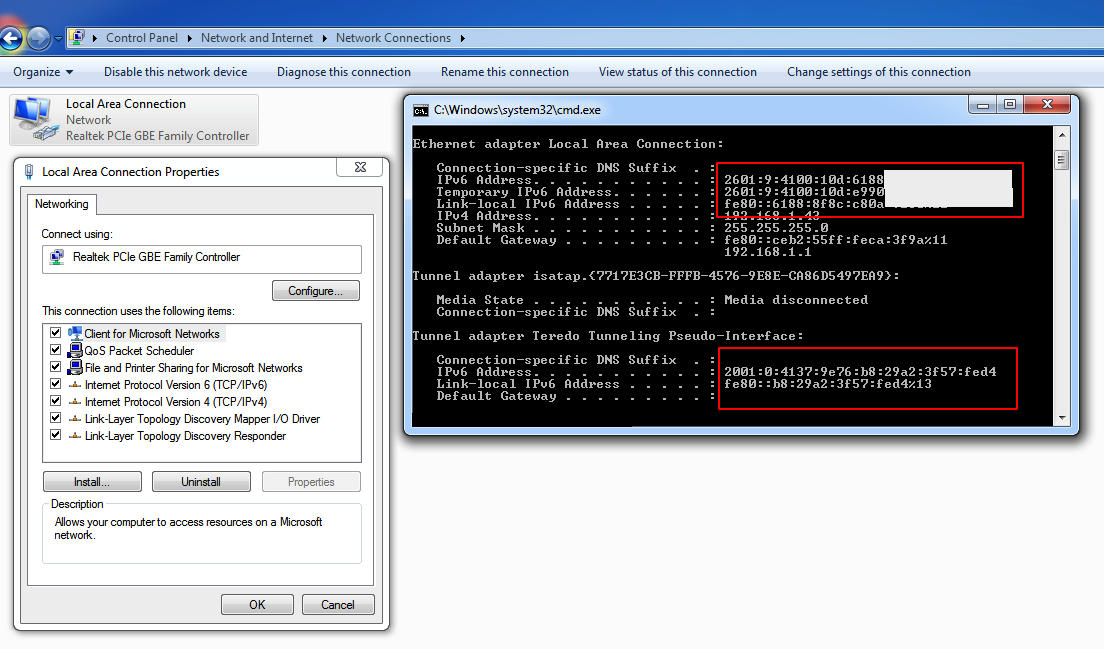Image resolution: width=1104 pixels, height=649 pixels.
Task: Click File and Printer Sharing icon
Action: click(x=75, y=367)
